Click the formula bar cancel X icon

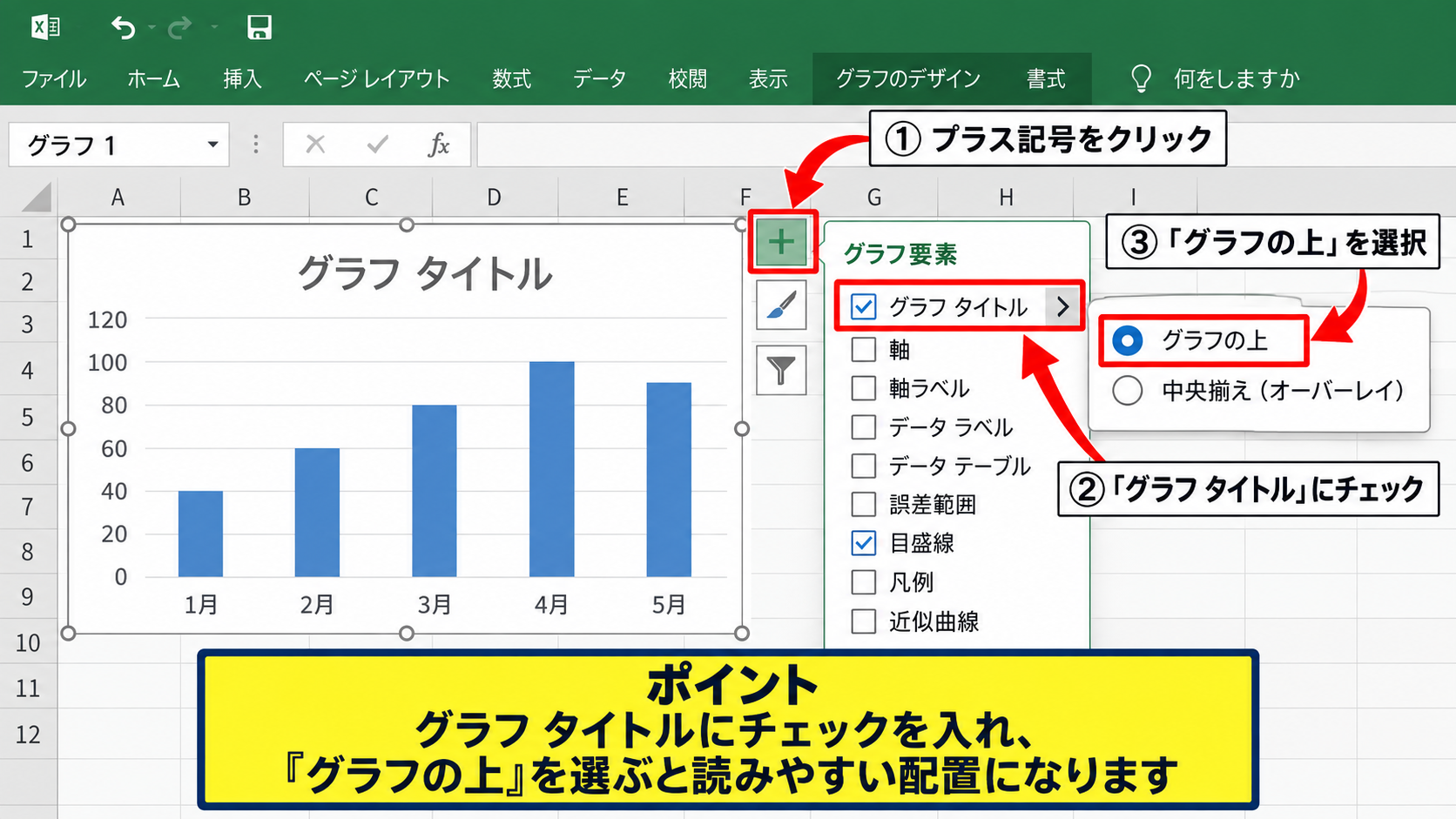pos(315,144)
